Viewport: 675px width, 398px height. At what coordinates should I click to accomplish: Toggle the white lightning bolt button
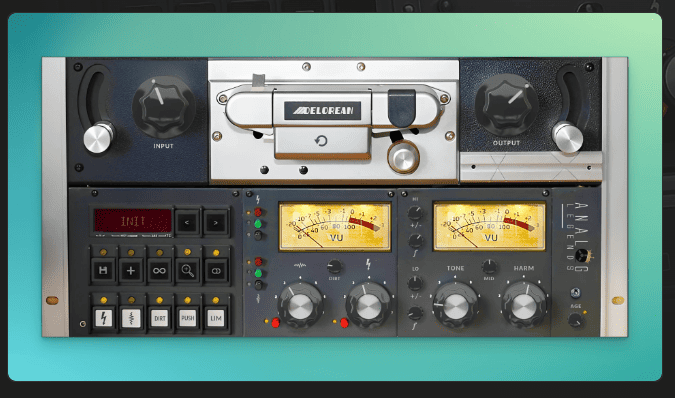pos(103,318)
